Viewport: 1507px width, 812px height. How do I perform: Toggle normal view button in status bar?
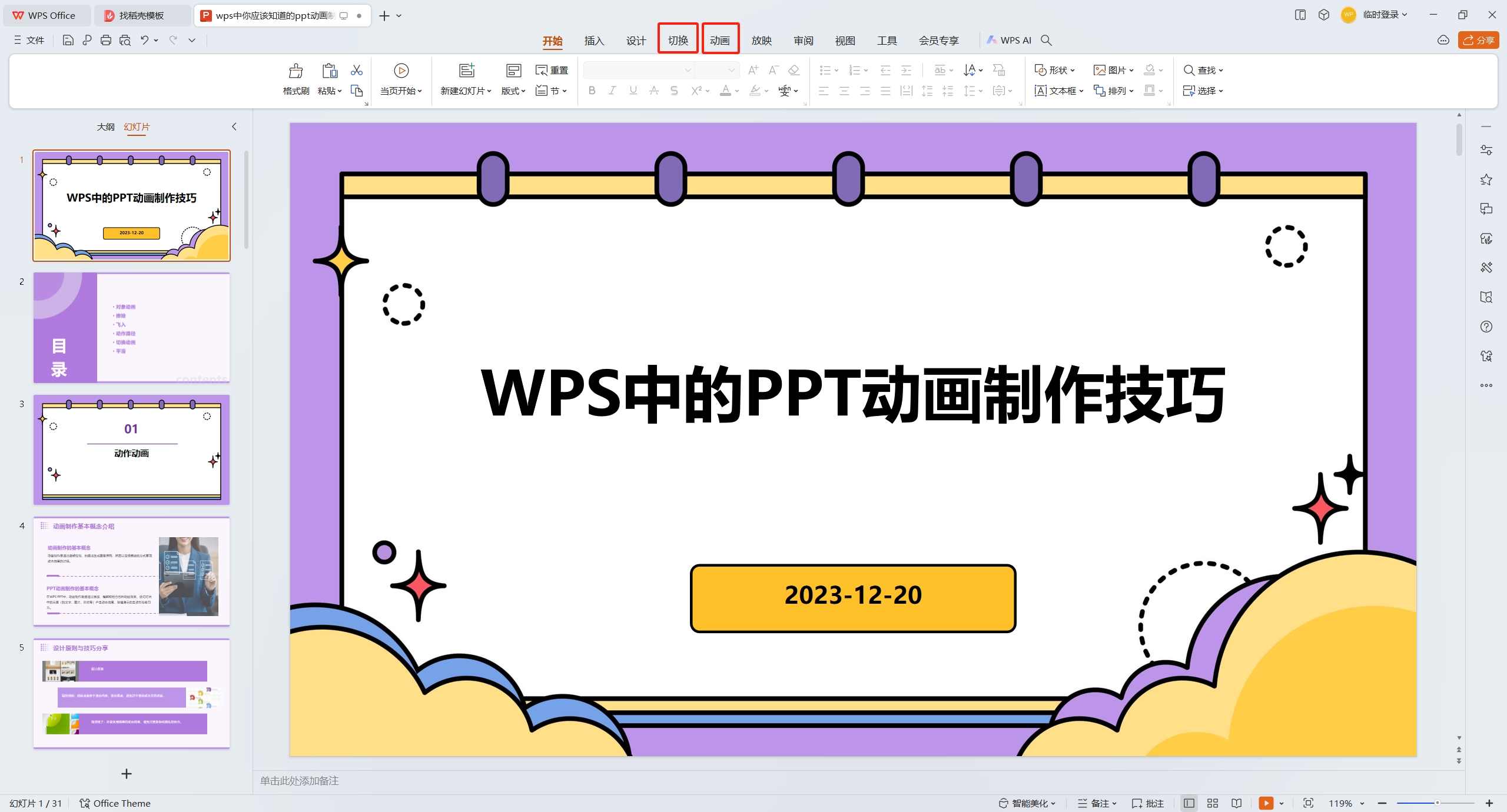(x=1189, y=803)
